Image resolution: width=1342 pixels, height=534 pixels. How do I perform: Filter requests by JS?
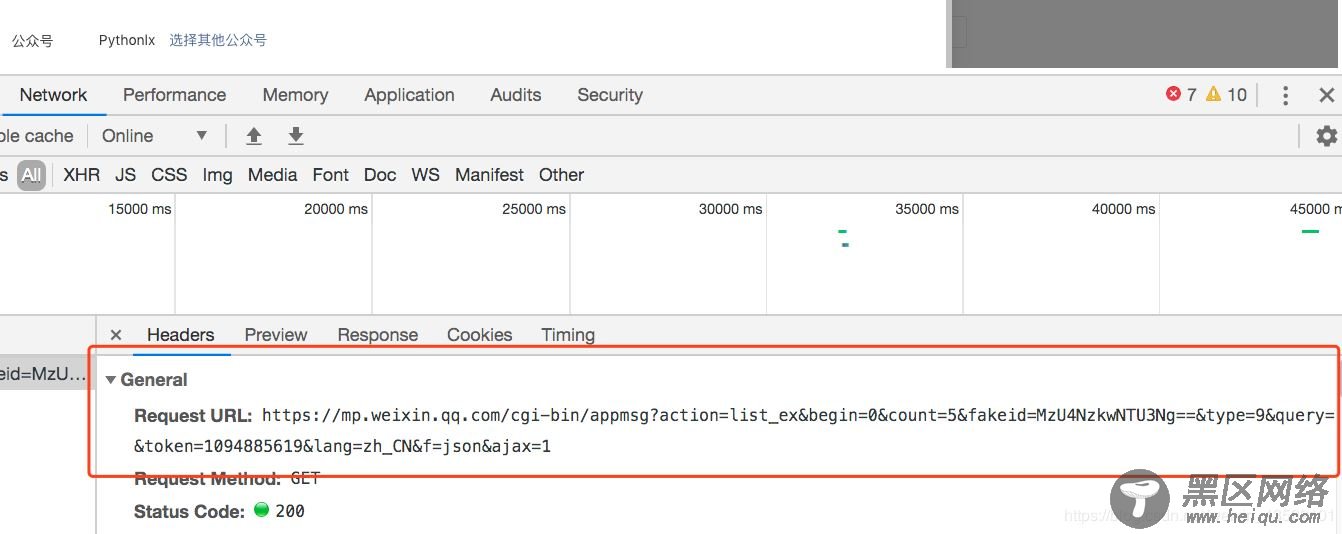pos(126,175)
